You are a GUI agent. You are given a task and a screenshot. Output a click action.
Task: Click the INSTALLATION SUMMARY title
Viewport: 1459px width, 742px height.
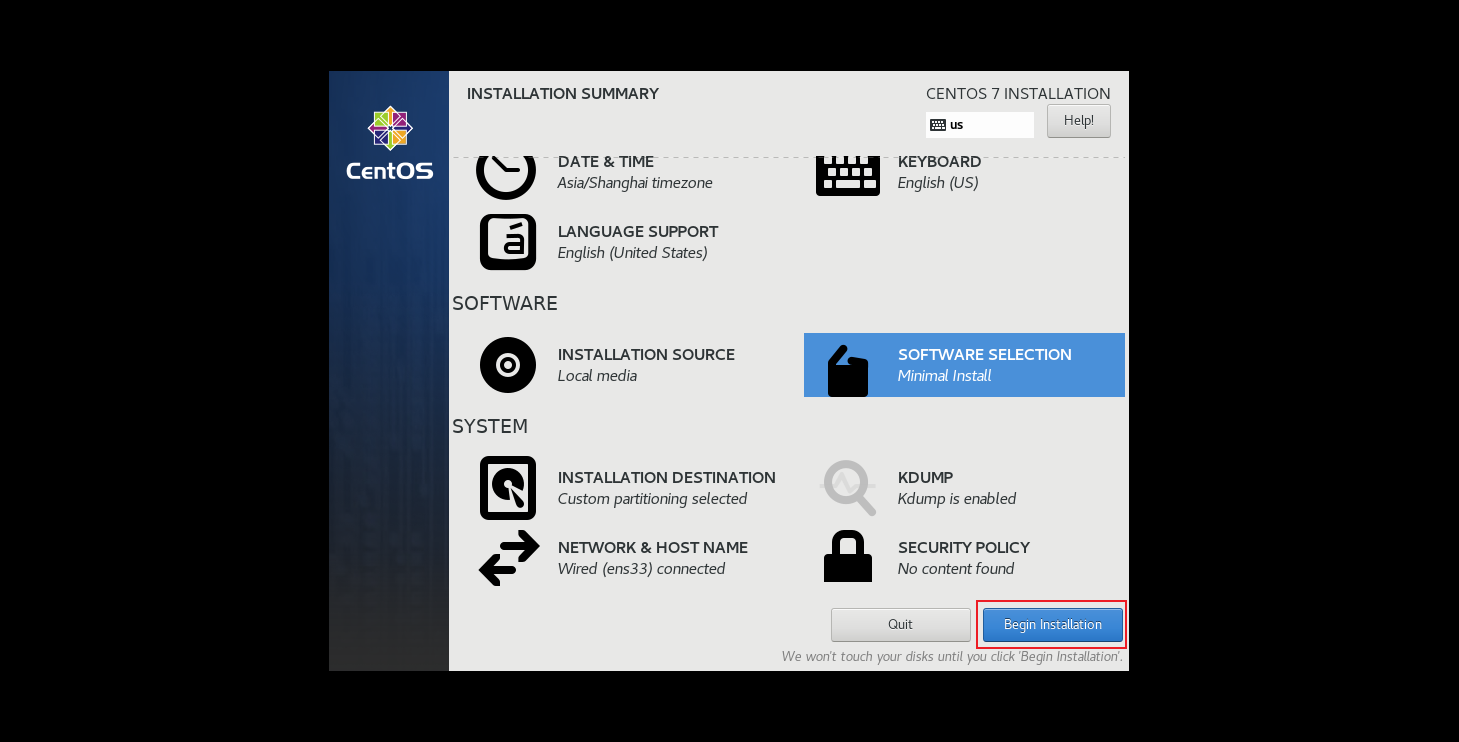click(563, 94)
